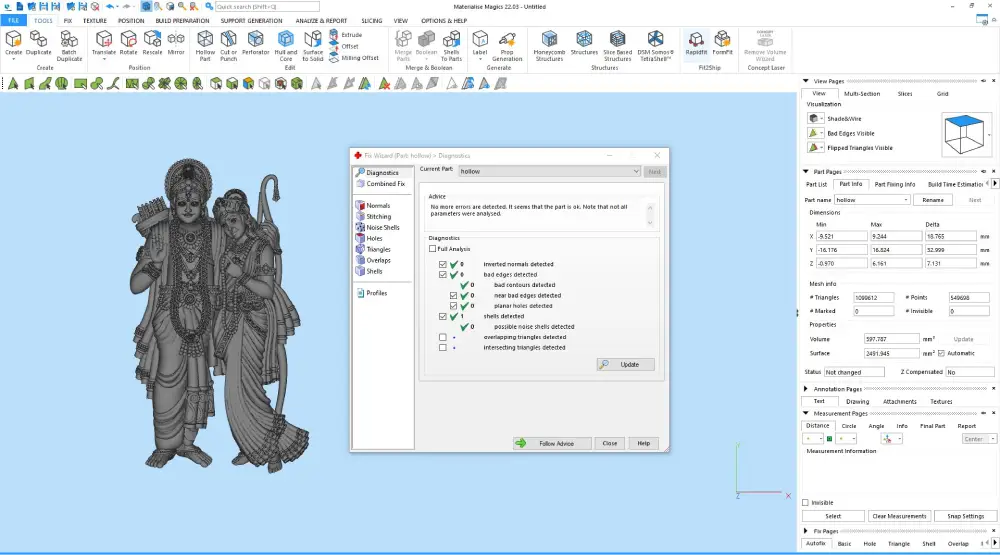Screen dimensions: 1000x555
Task: Expand the Annotation Pages panel
Action: 805,388
